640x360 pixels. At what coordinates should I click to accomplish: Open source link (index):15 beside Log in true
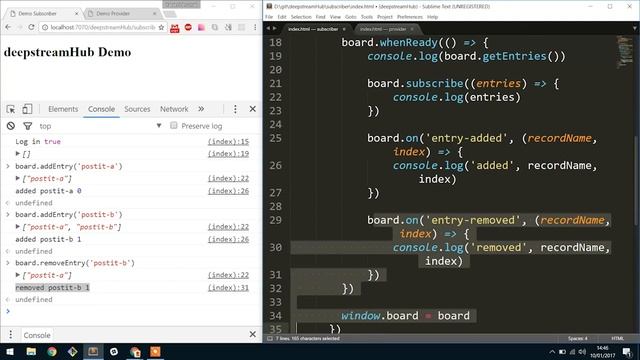(x=228, y=142)
